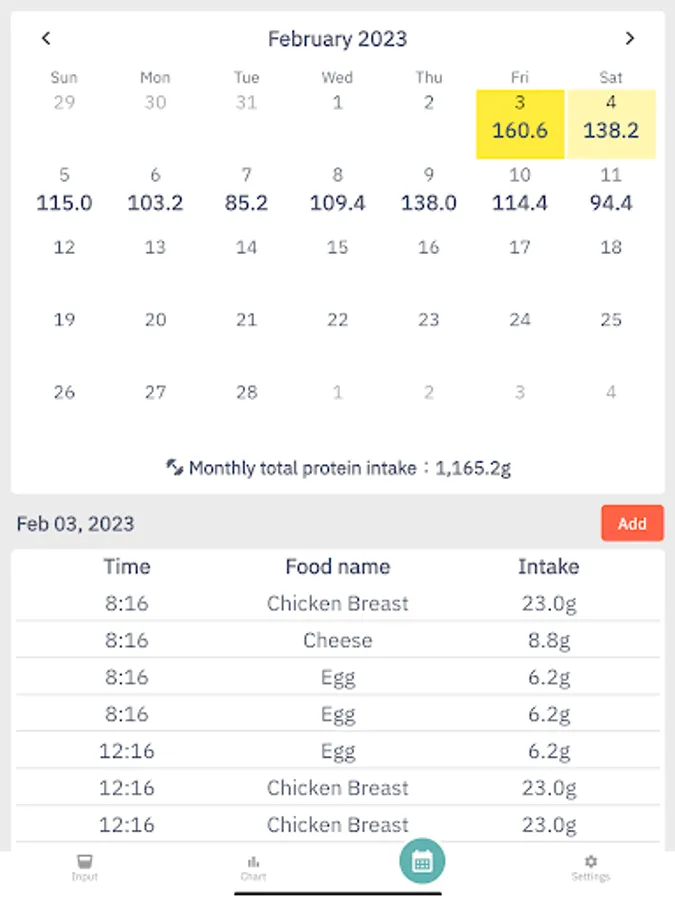Viewport: 675px width, 900px height.
Task: Choose February 7 showing 85.2
Action: (246, 190)
